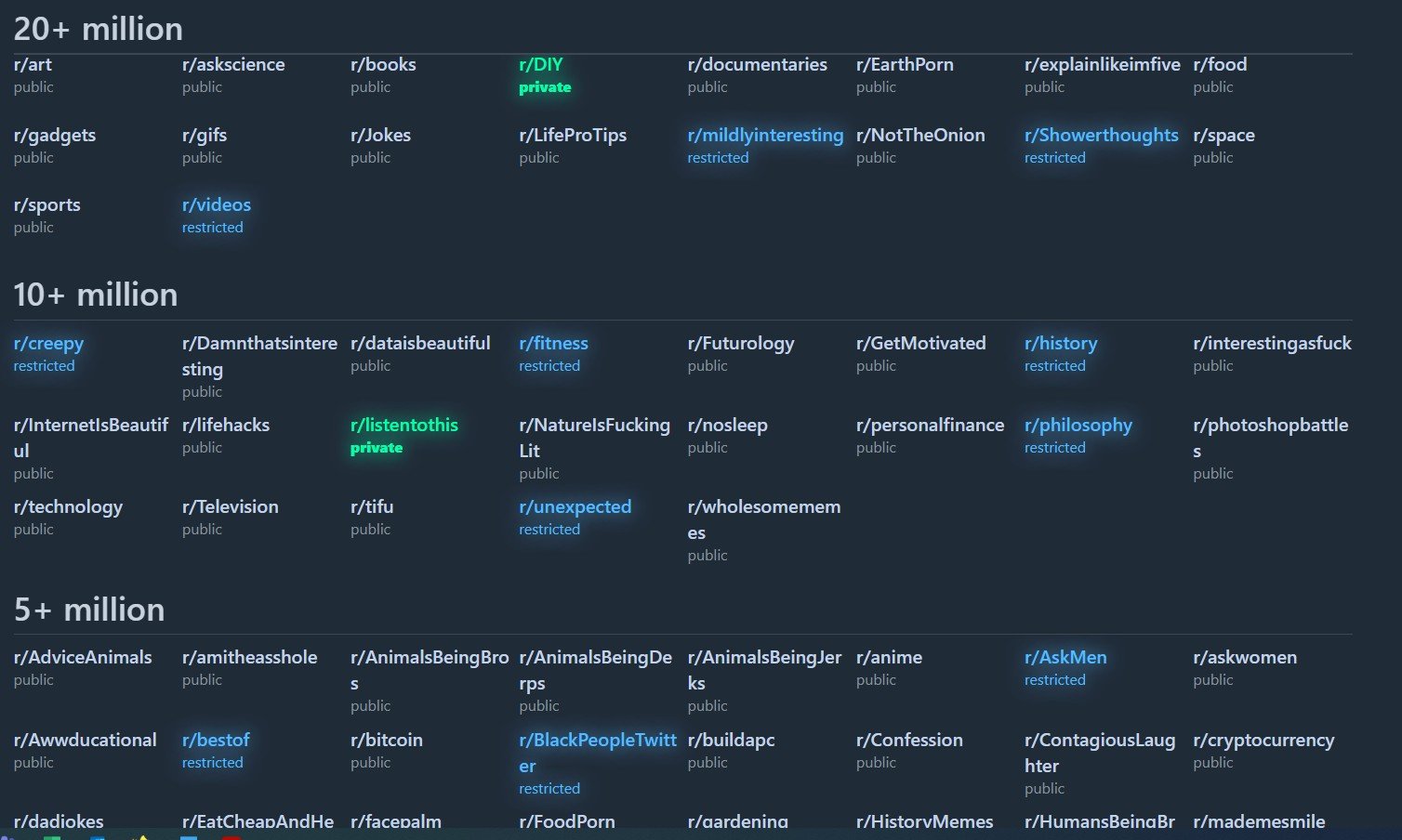
Task: Open r/technology
Action: [68, 507]
